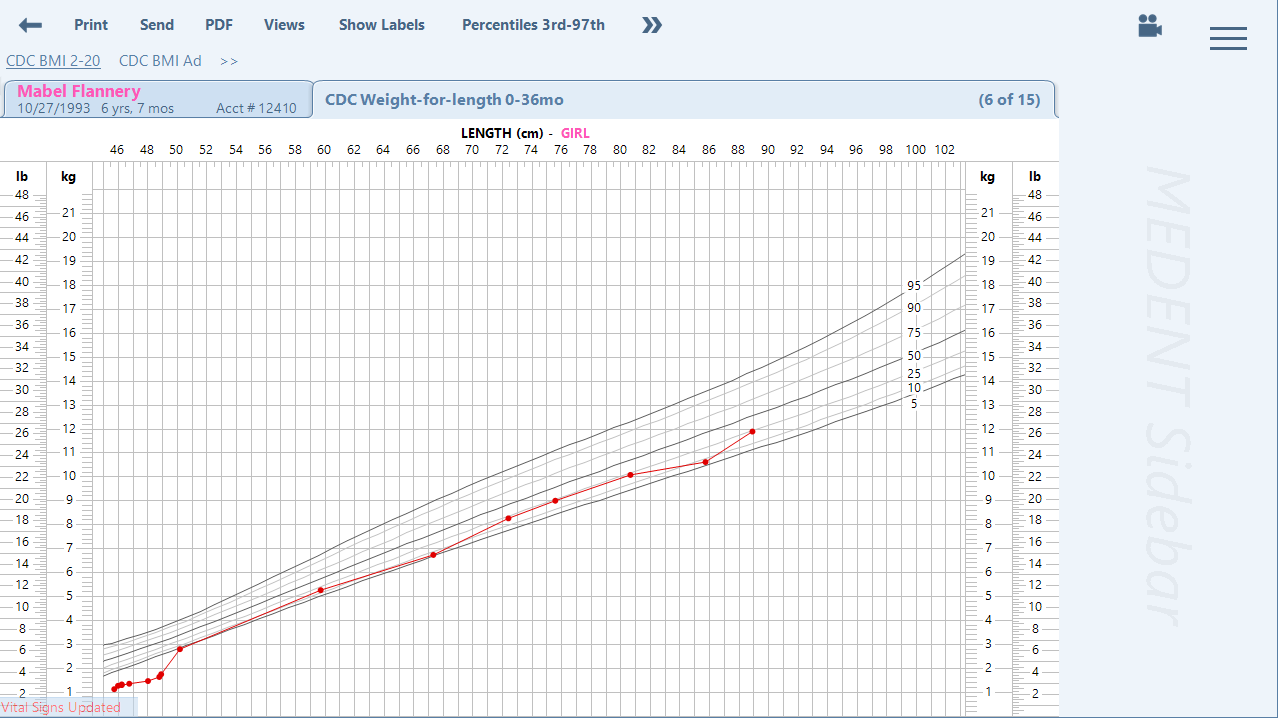Viewport: 1278px width, 718px height.
Task: Toggle Show Labels on the chart
Action: pyautogui.click(x=381, y=25)
